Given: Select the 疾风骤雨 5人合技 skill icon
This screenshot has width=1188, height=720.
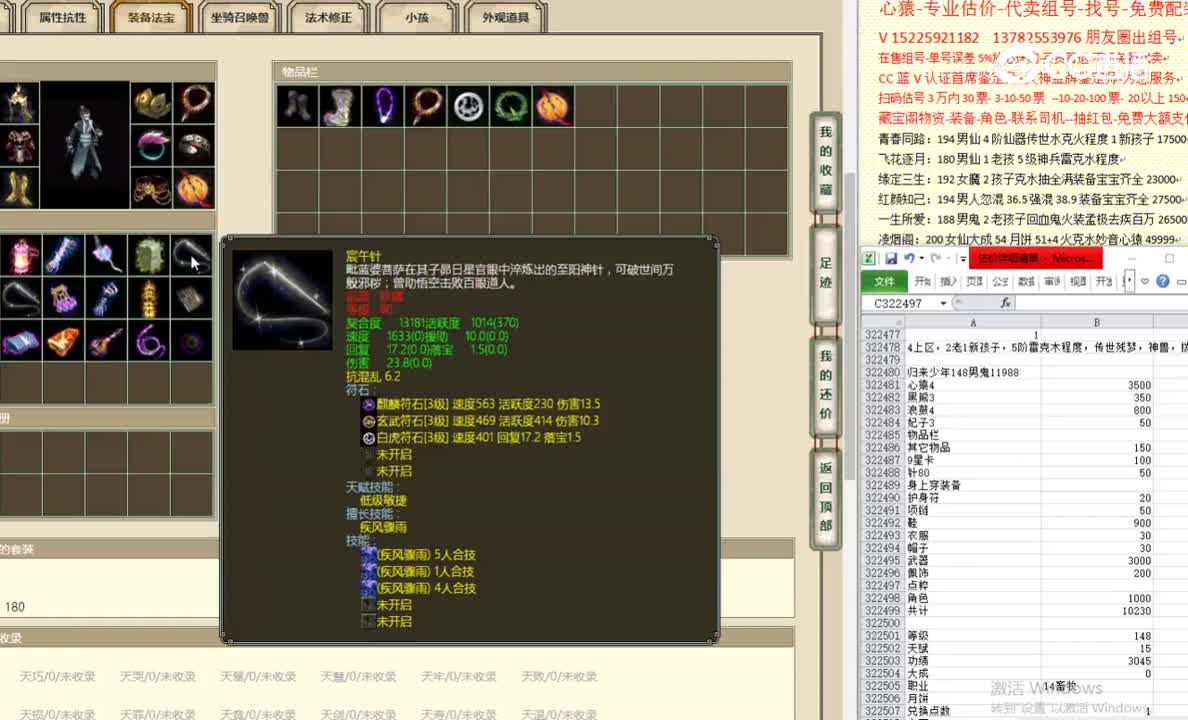Looking at the screenshot, I should tap(368, 556).
